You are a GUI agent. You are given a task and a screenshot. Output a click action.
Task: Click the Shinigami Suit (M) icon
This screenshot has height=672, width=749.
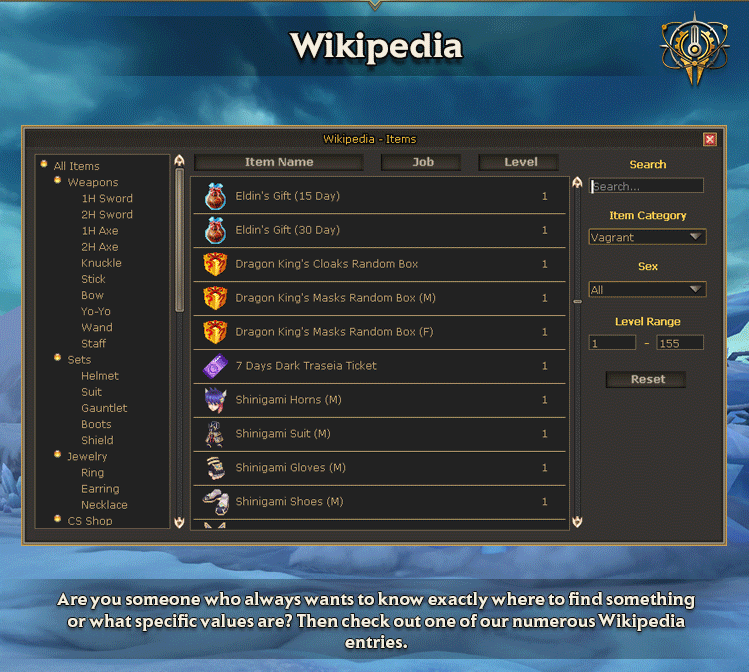pos(215,434)
